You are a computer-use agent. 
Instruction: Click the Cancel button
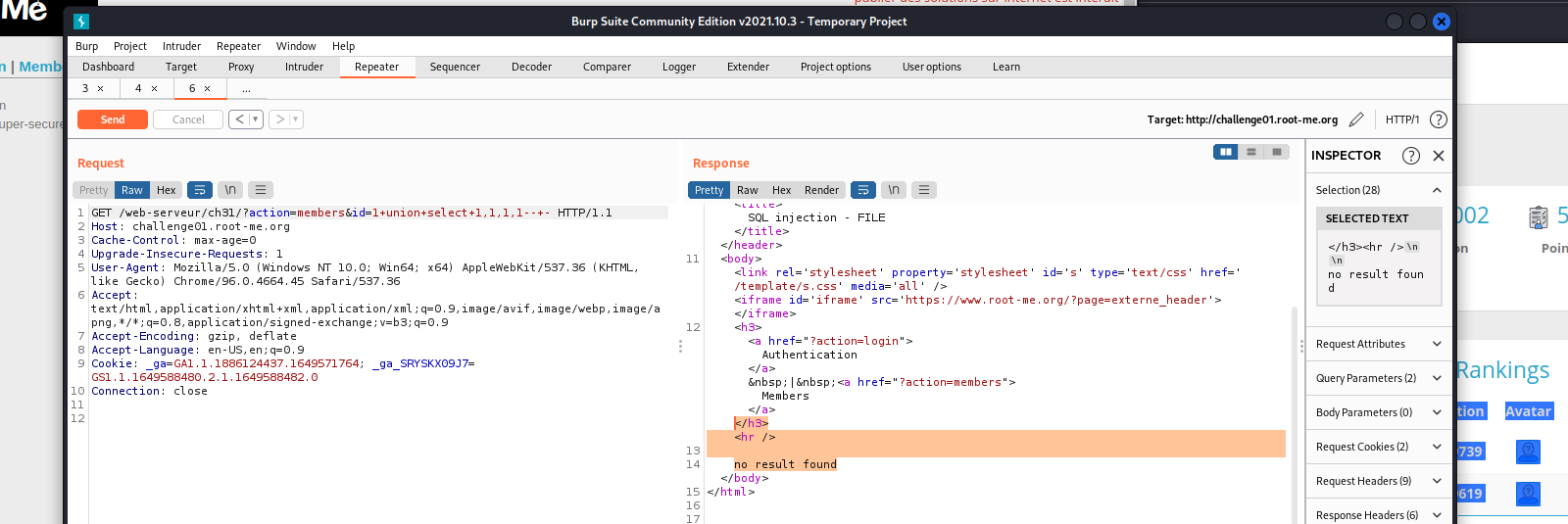click(188, 119)
